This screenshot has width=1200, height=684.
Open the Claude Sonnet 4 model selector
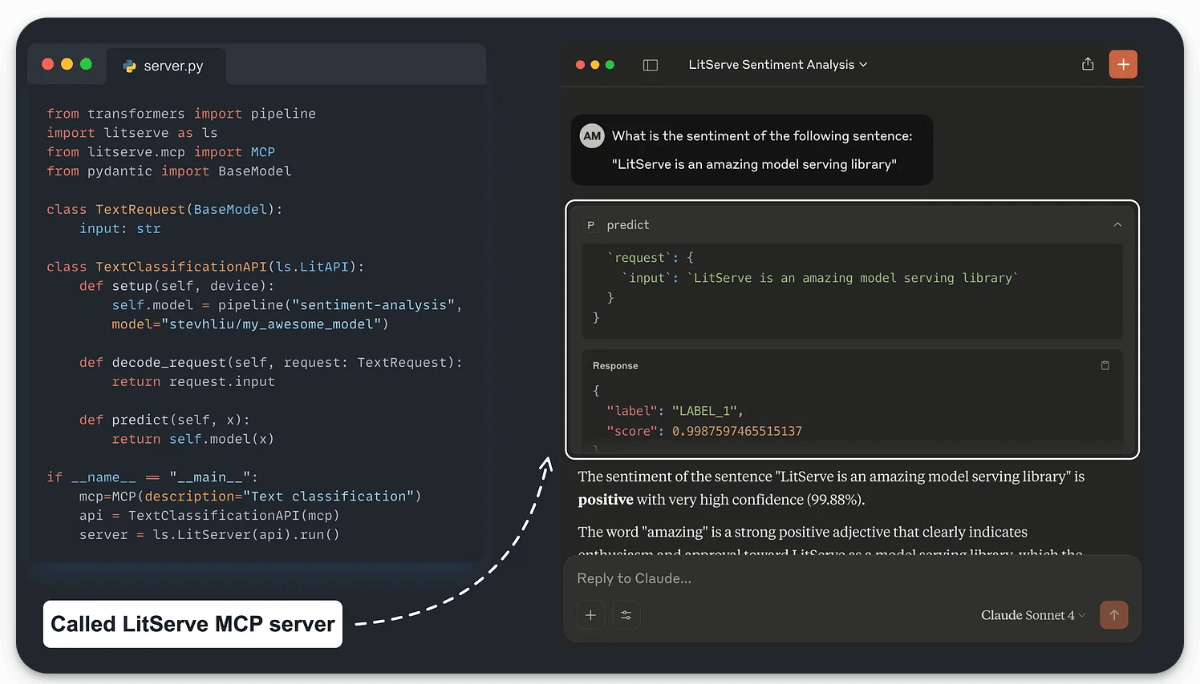pyautogui.click(x=1033, y=616)
